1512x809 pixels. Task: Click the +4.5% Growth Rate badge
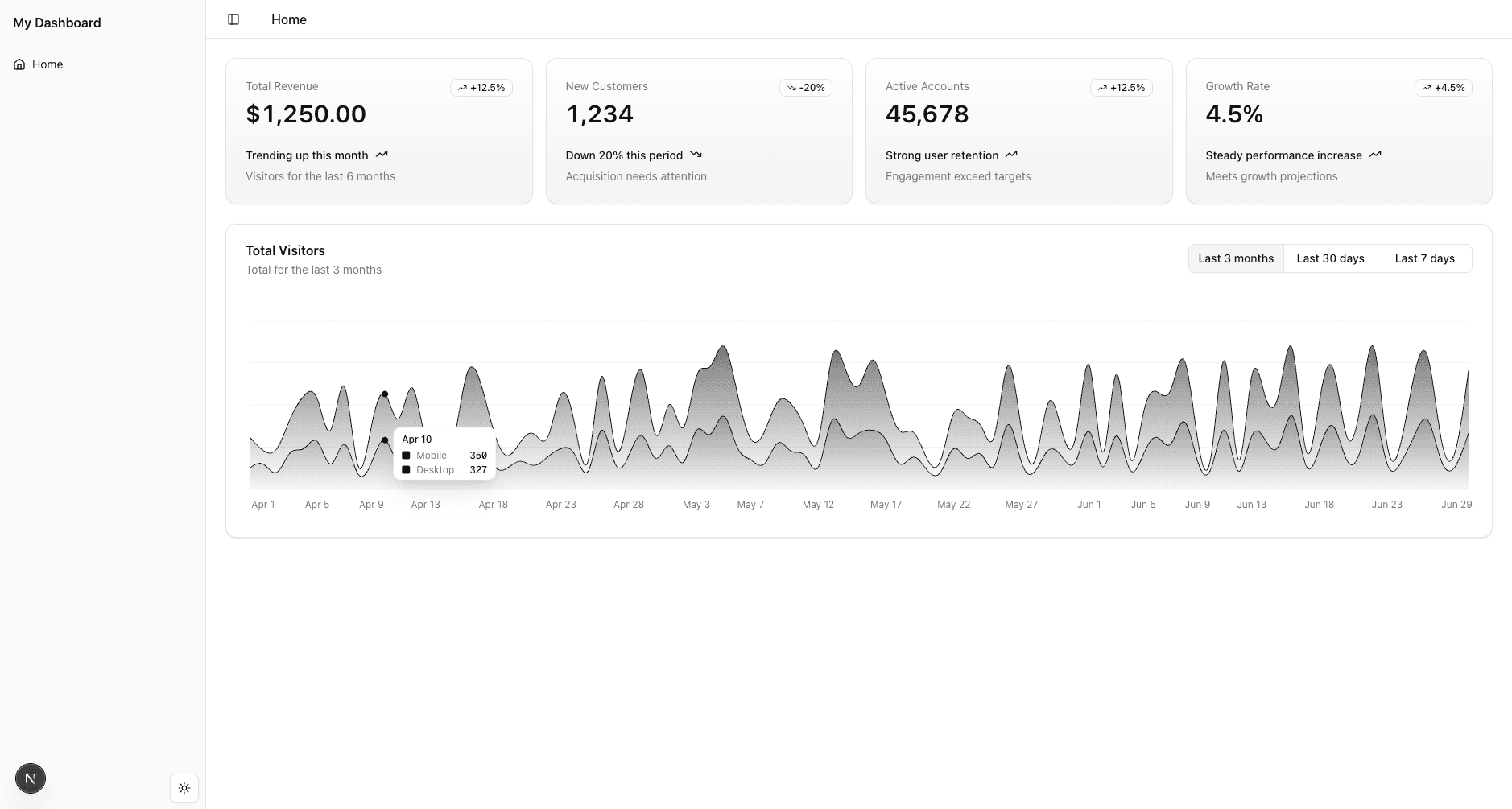click(1443, 88)
